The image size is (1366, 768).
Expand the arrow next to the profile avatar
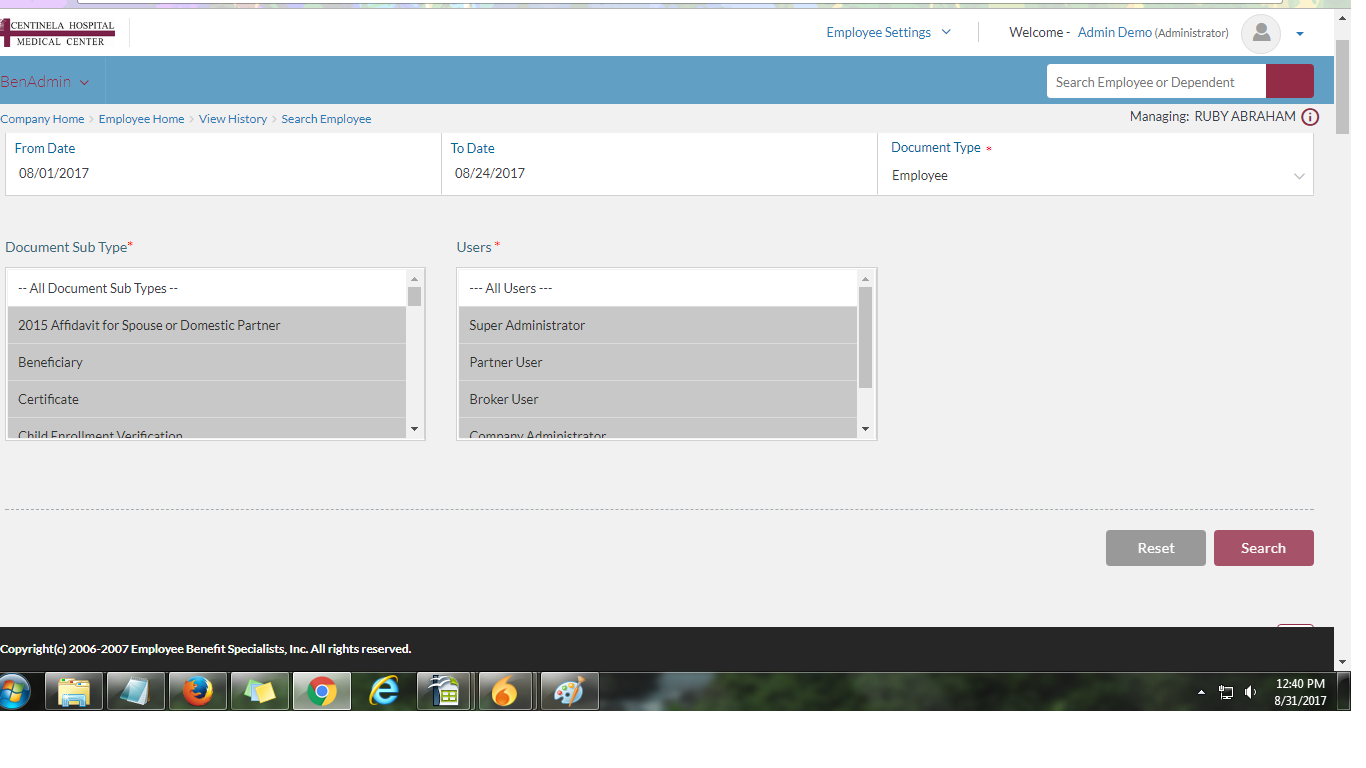pos(1299,34)
